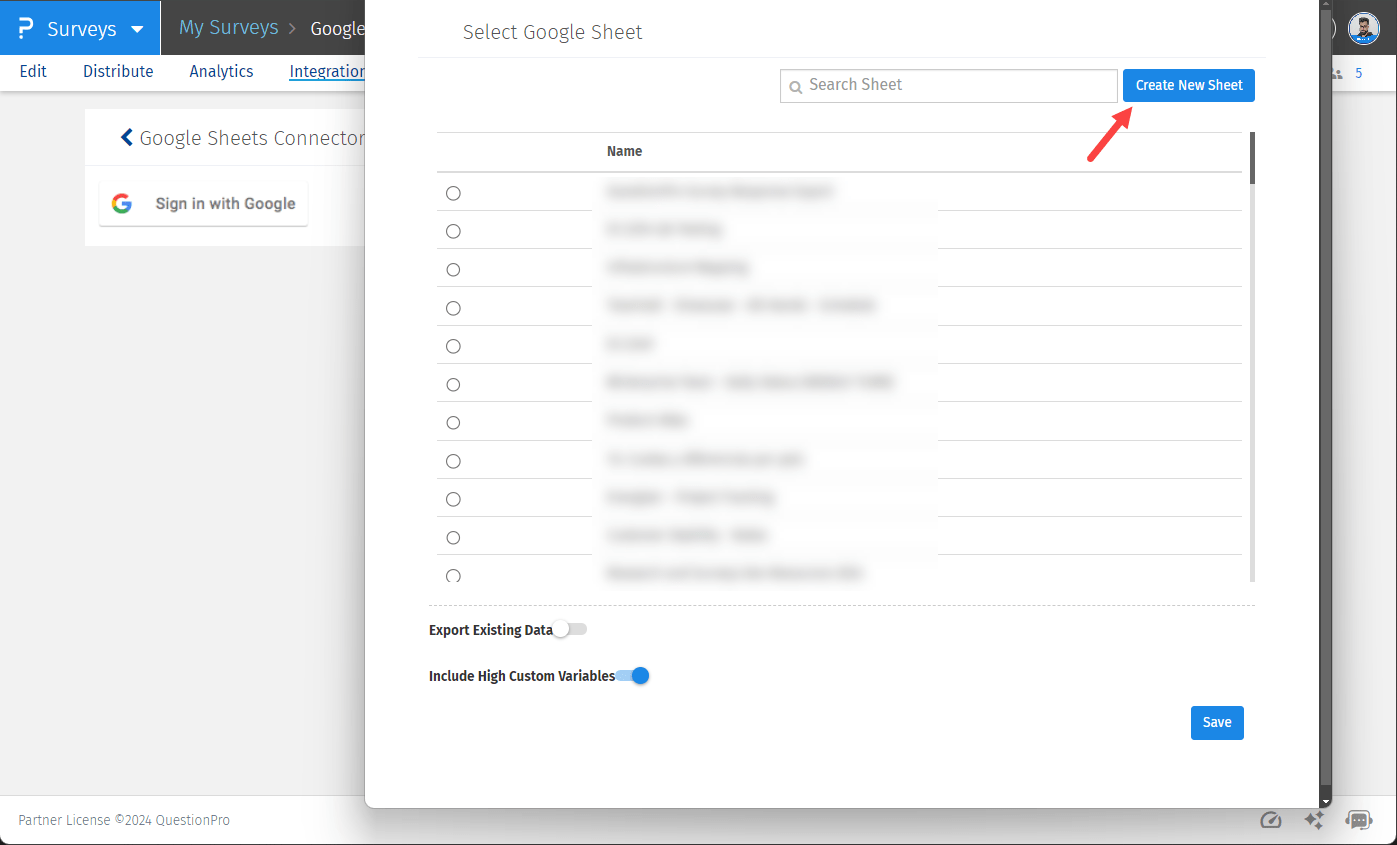Select the first sheet's radio button
Viewport: 1397px width, 845px height.
click(x=453, y=193)
